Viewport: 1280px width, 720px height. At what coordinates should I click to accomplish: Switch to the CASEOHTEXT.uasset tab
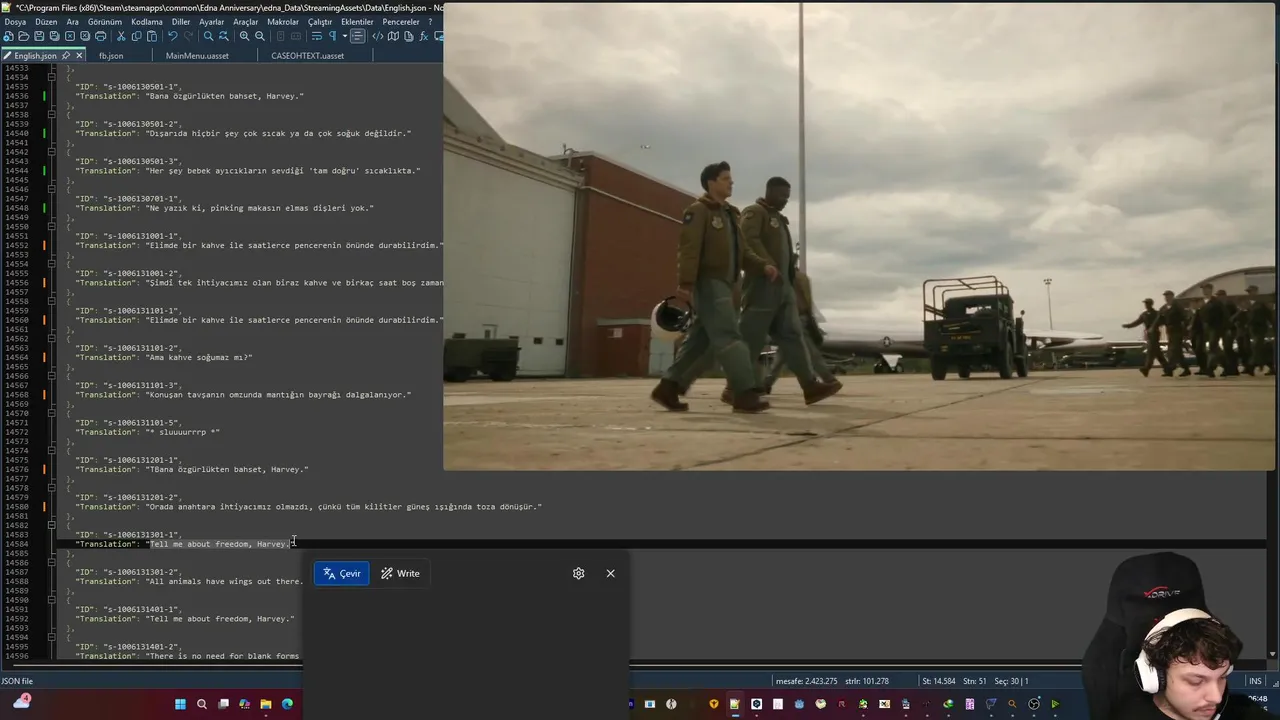(307, 56)
